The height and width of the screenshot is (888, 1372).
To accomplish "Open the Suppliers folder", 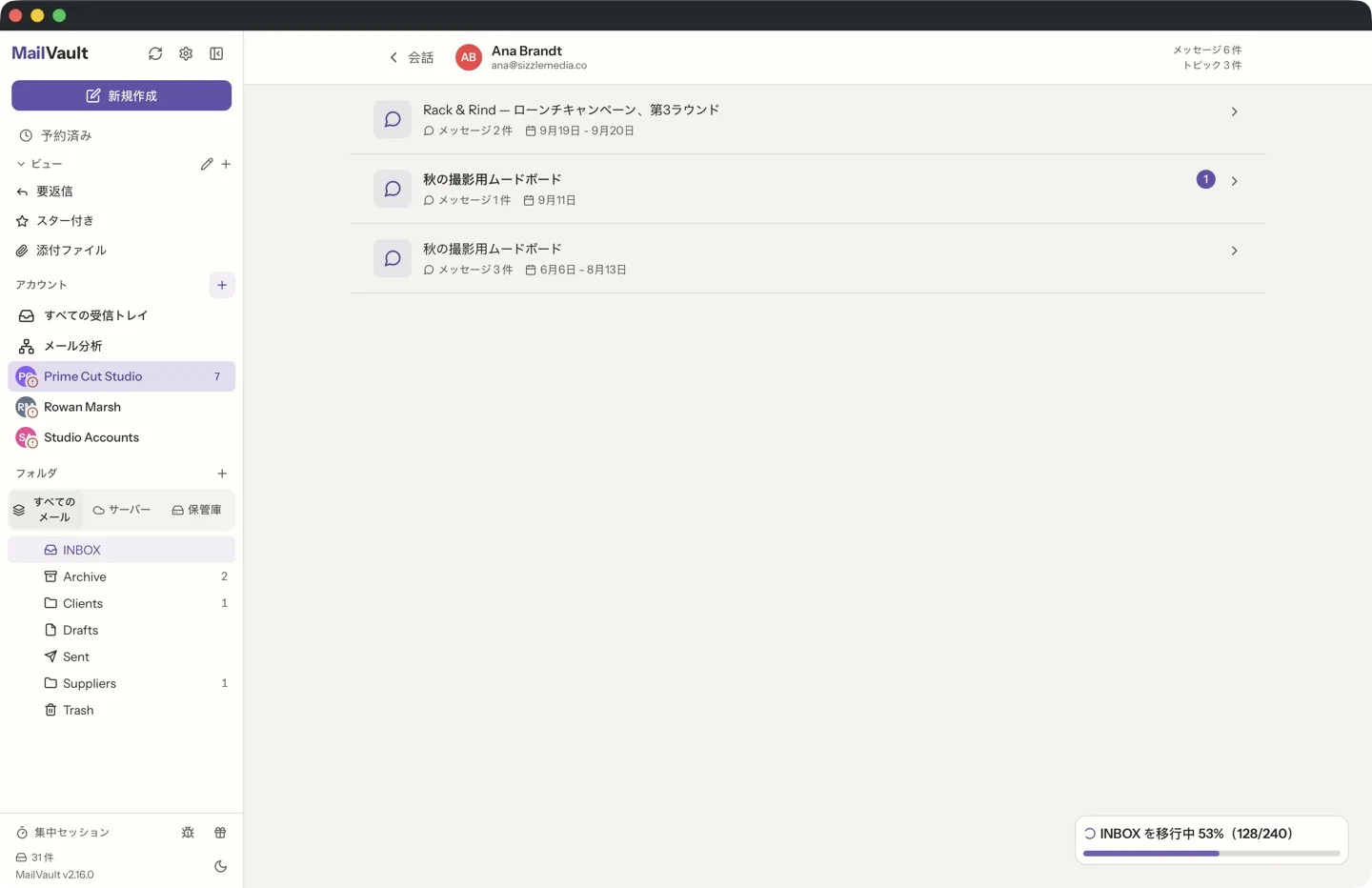I will click(x=121, y=683).
